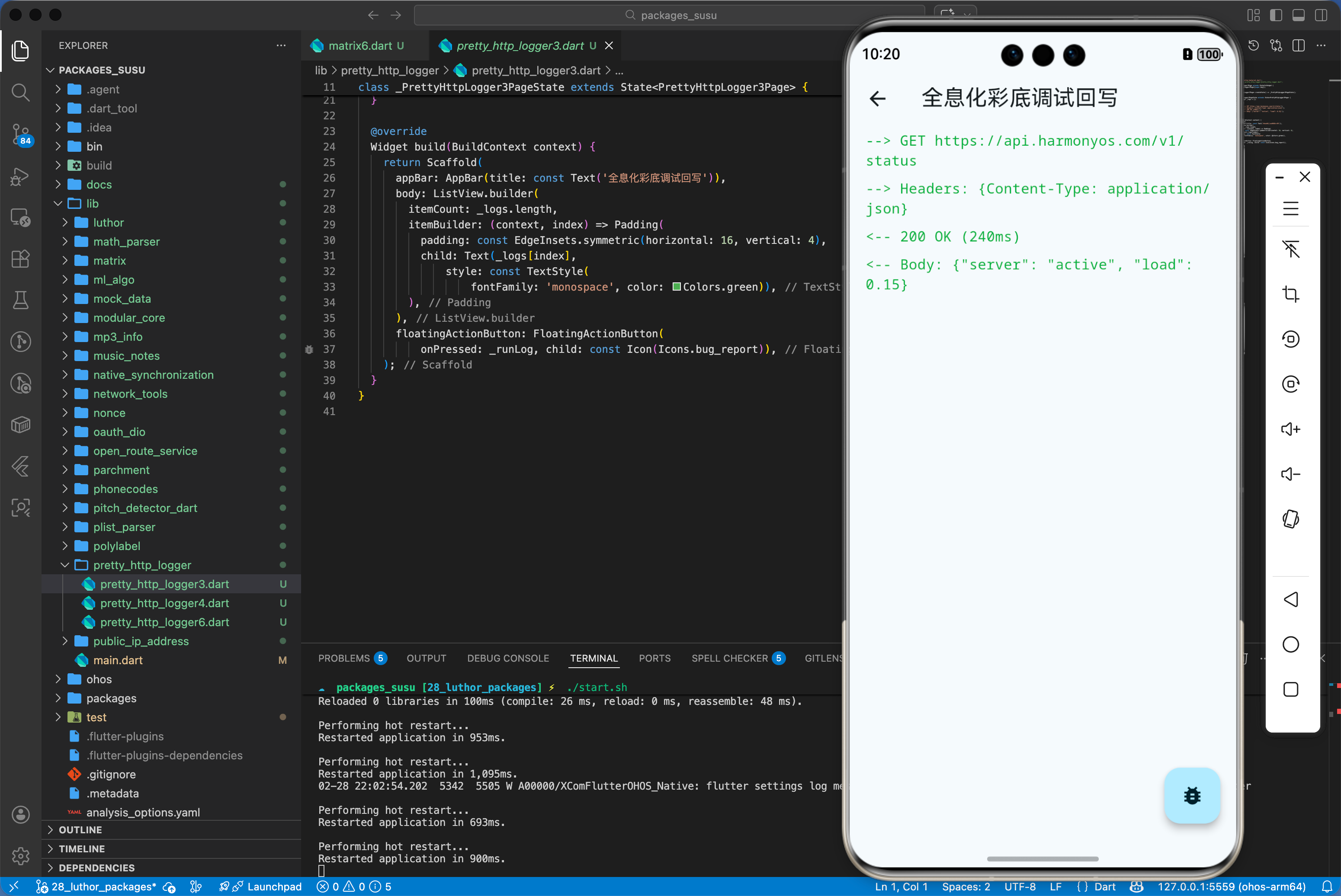Open the Search view in activity bar
The image size is (1341, 896).
(x=21, y=92)
